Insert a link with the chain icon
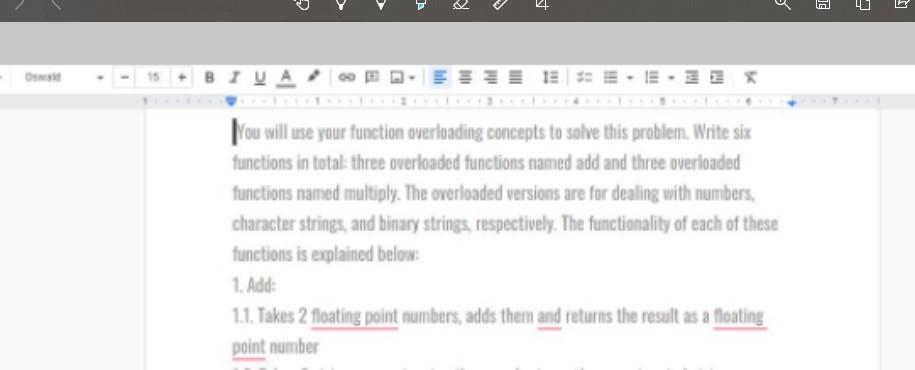 click(x=347, y=77)
